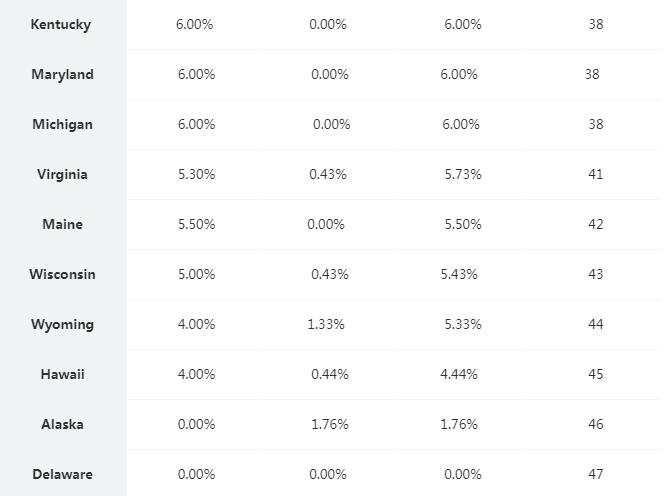Viewport: 666px width, 496px height.
Task: Select the Delaware row header
Action: [62, 475]
